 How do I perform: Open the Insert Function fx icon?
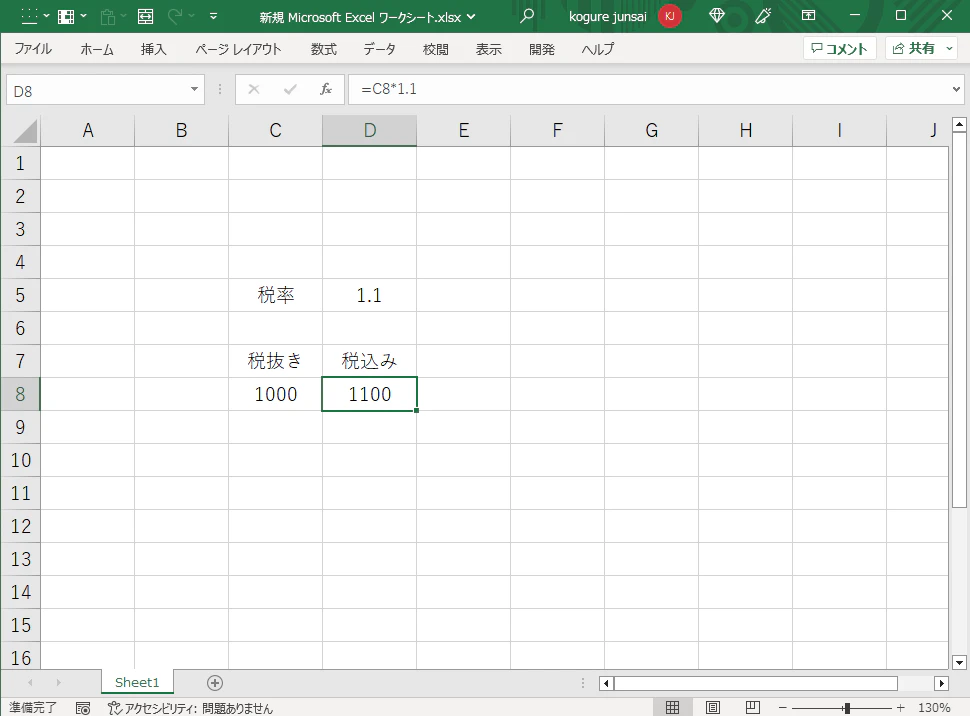pyautogui.click(x=326, y=89)
